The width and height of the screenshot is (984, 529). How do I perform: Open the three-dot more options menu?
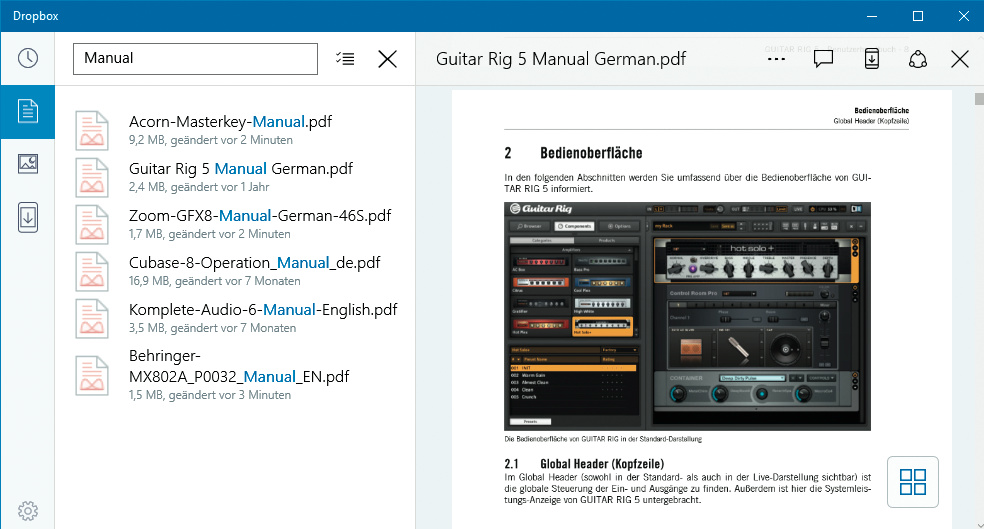click(x=776, y=59)
